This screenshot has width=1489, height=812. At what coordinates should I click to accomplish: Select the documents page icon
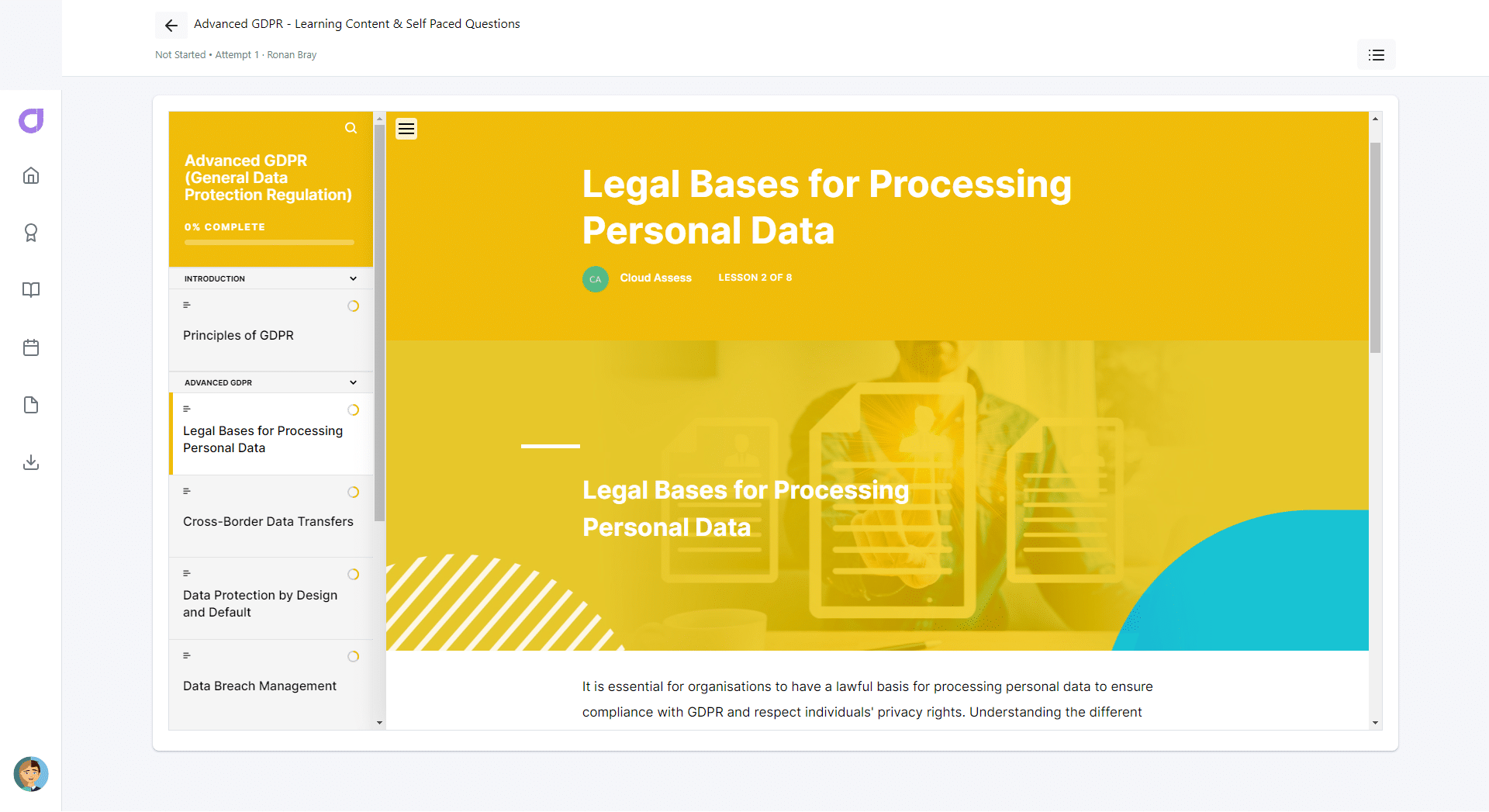pos(31,405)
